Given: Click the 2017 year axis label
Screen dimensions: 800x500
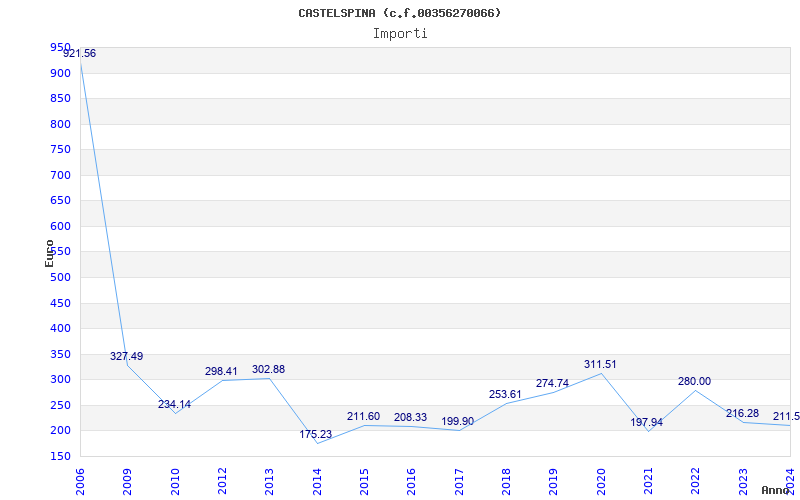Looking at the screenshot, I should (459, 482).
